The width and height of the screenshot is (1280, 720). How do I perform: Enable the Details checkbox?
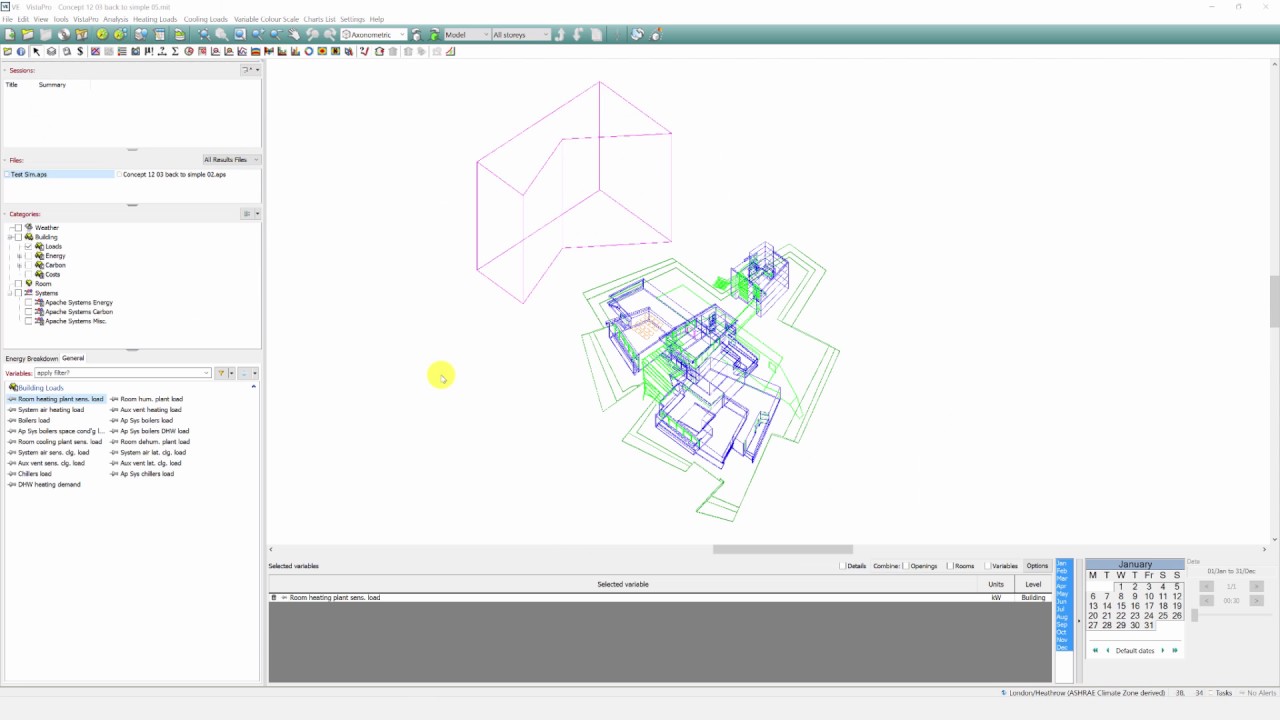(843, 566)
